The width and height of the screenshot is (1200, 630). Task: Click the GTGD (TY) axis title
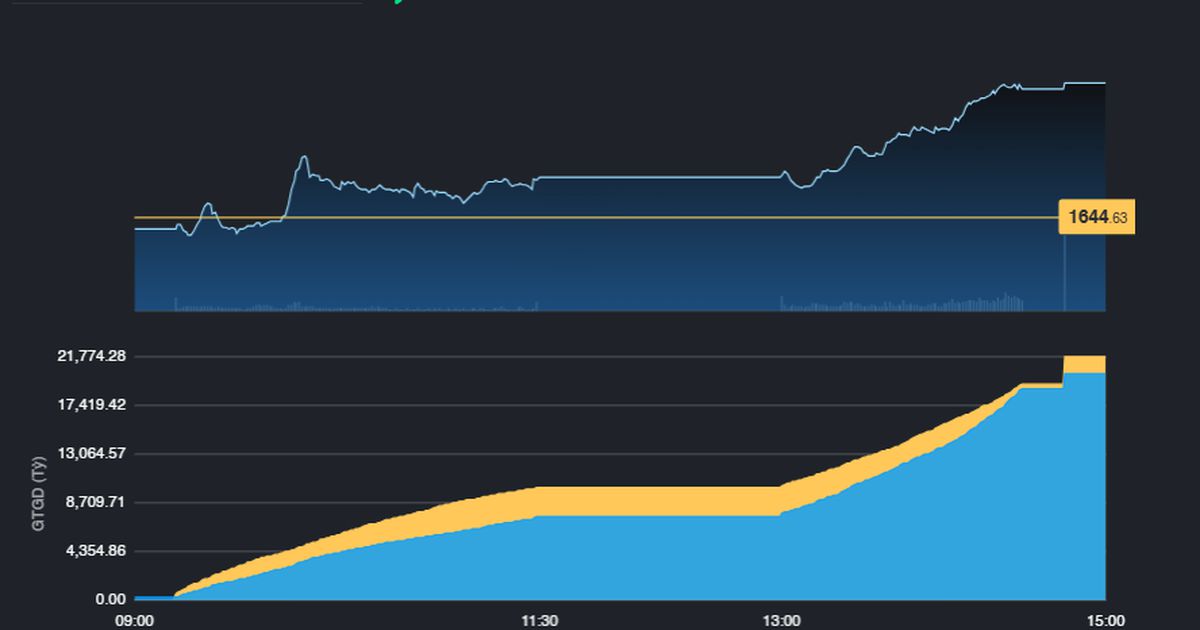pyautogui.click(x=39, y=493)
